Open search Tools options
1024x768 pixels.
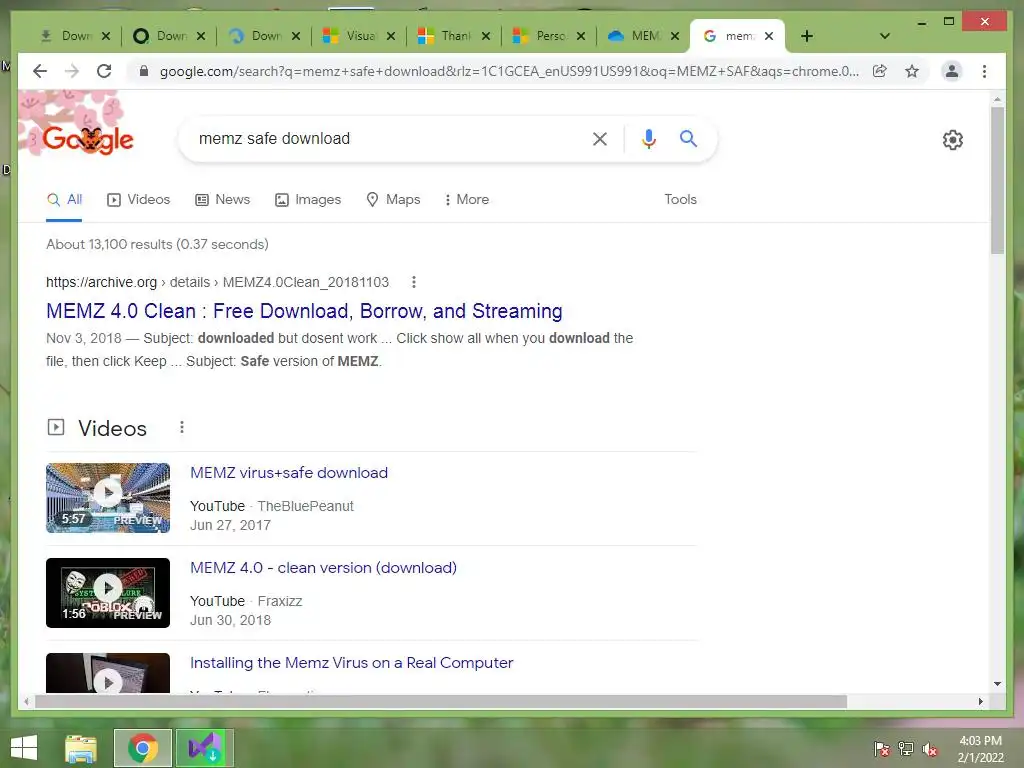coord(680,200)
